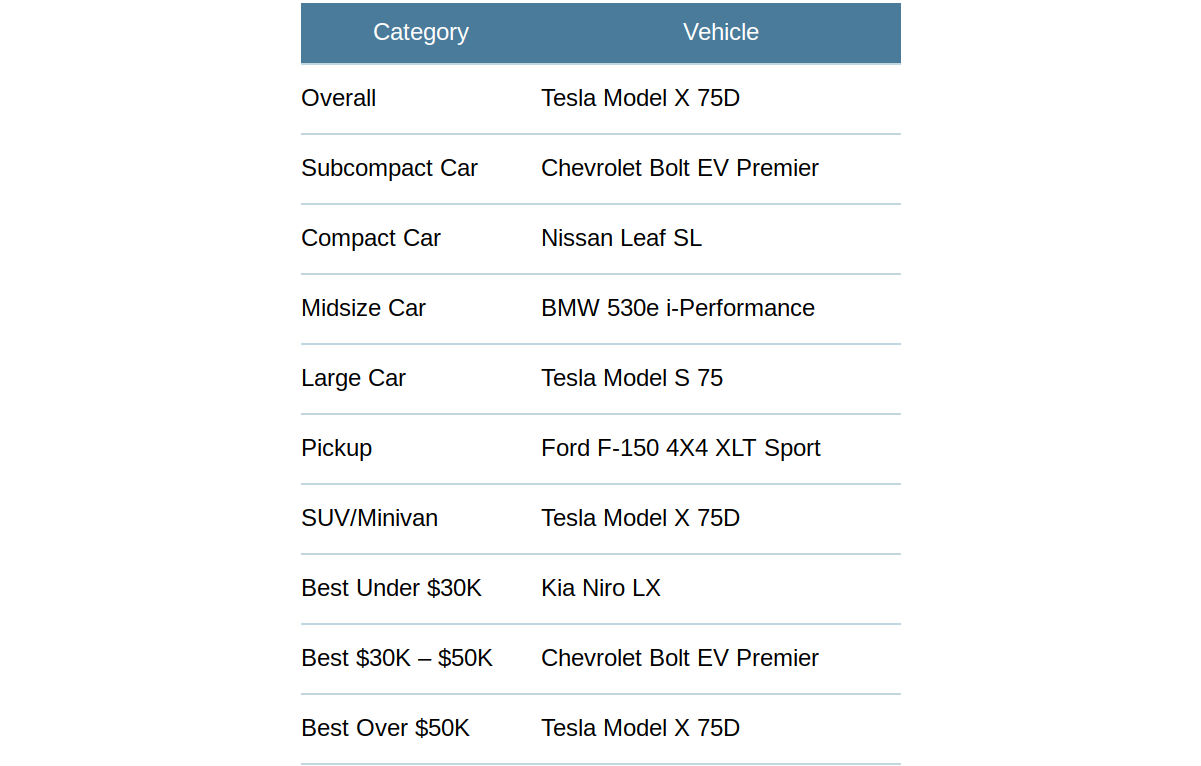Select the Subcompact Car category cell
This screenshot has width=1201, height=766.
(x=421, y=168)
